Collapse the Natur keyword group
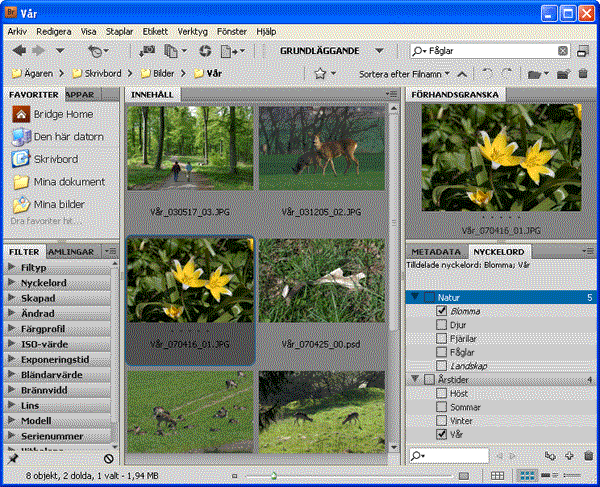The image size is (600, 487). (415, 298)
